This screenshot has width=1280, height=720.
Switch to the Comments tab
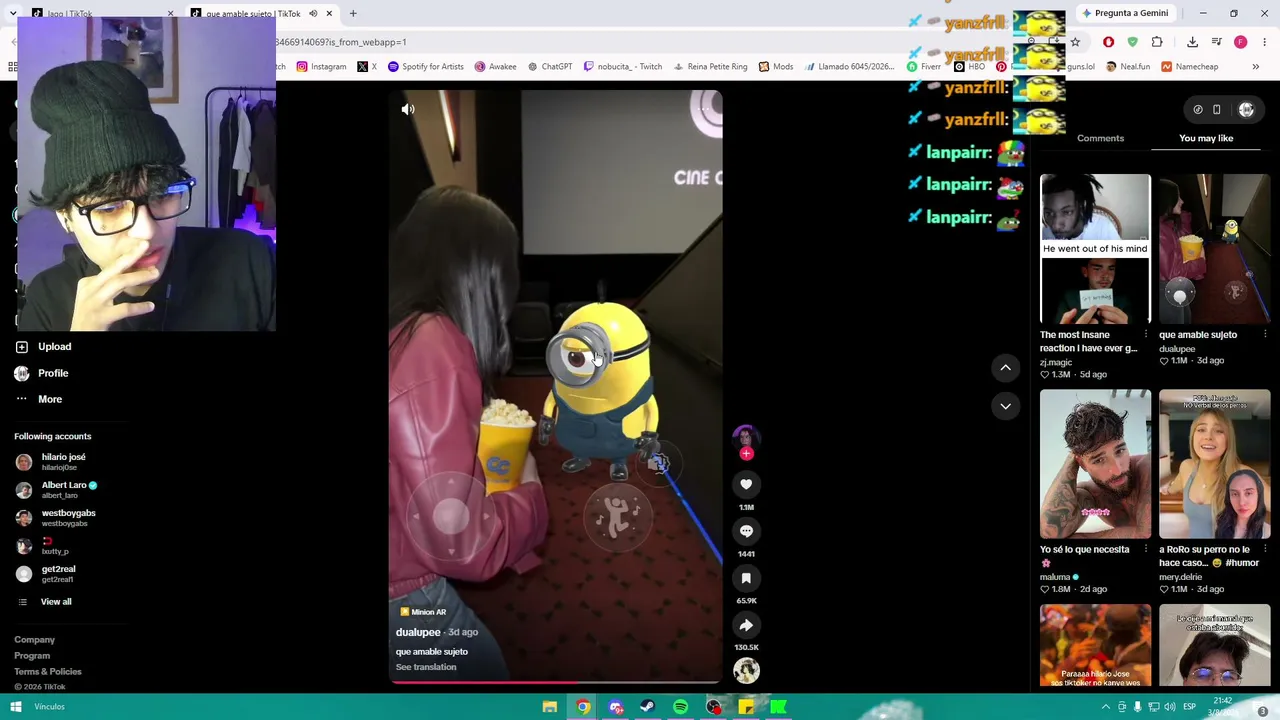click(1100, 138)
